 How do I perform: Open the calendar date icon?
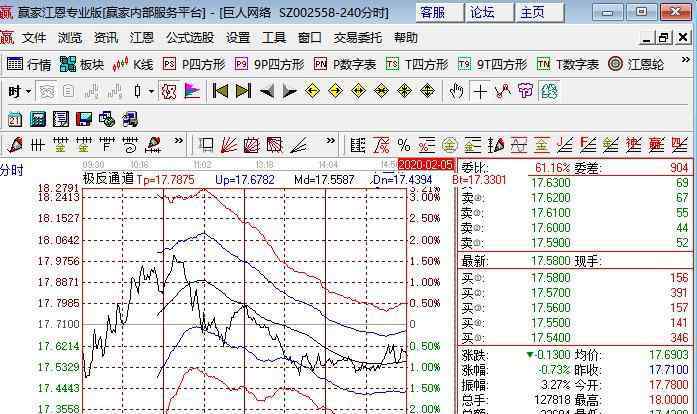pyautogui.click(x=15, y=119)
